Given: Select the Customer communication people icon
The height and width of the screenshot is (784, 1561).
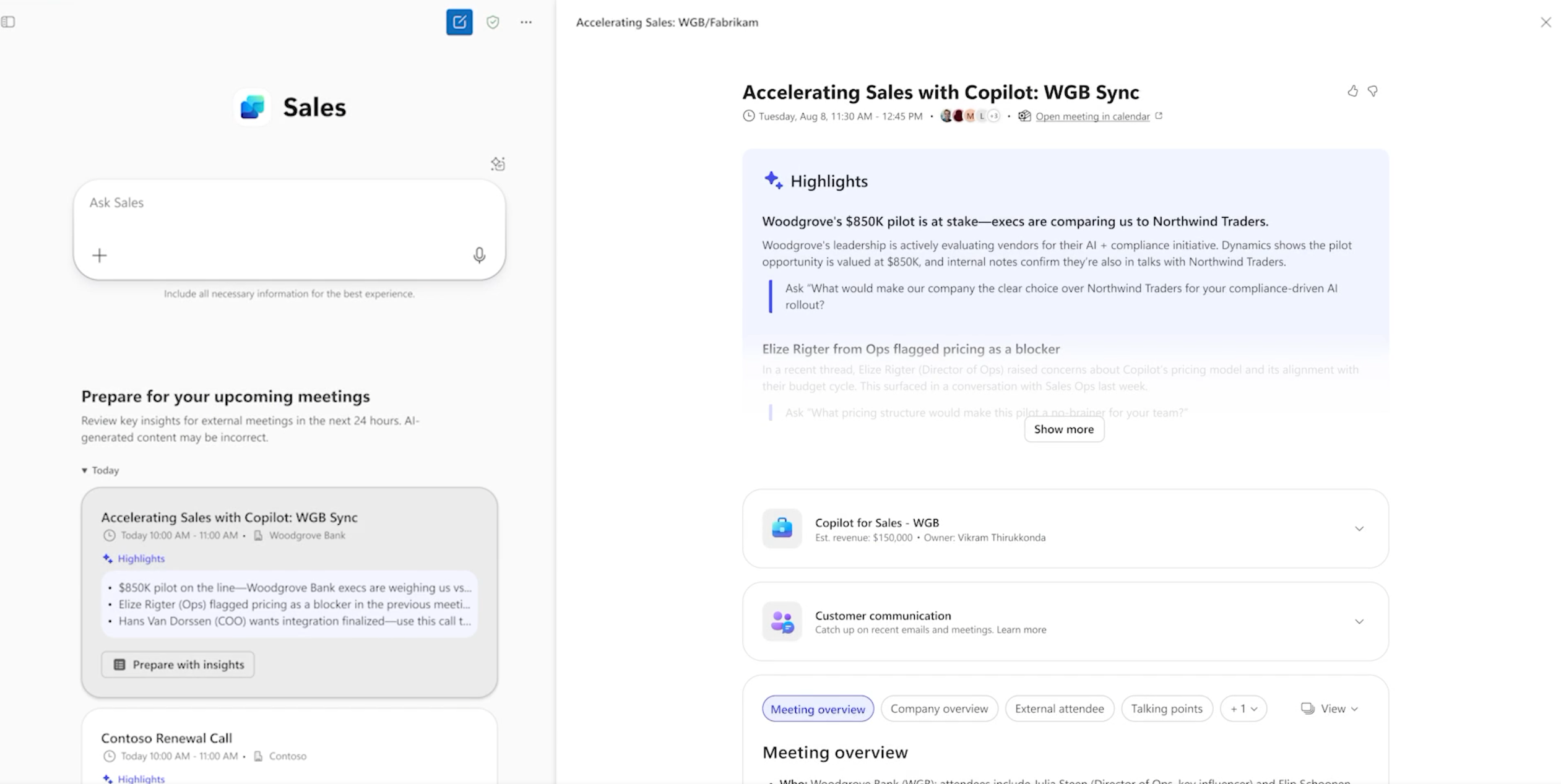Looking at the screenshot, I should click(x=782, y=621).
